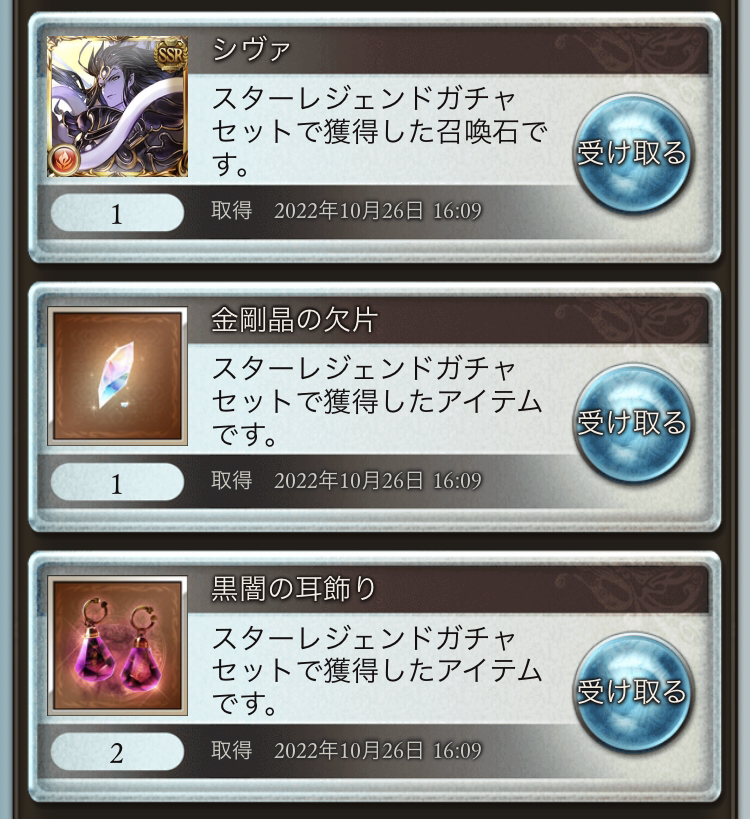Click the 取得 date line for シヴァ
750x819 pixels.
[346, 210]
